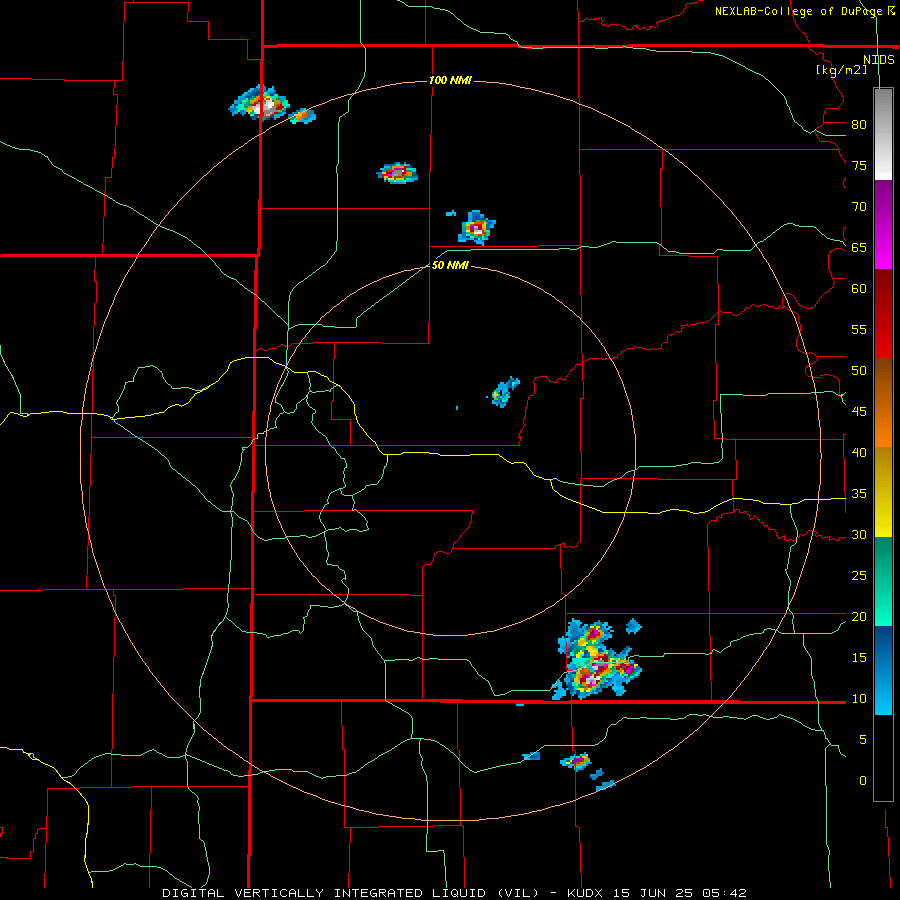
Task: Click the "15 JUN 25" date in the caption
Action: [653, 893]
